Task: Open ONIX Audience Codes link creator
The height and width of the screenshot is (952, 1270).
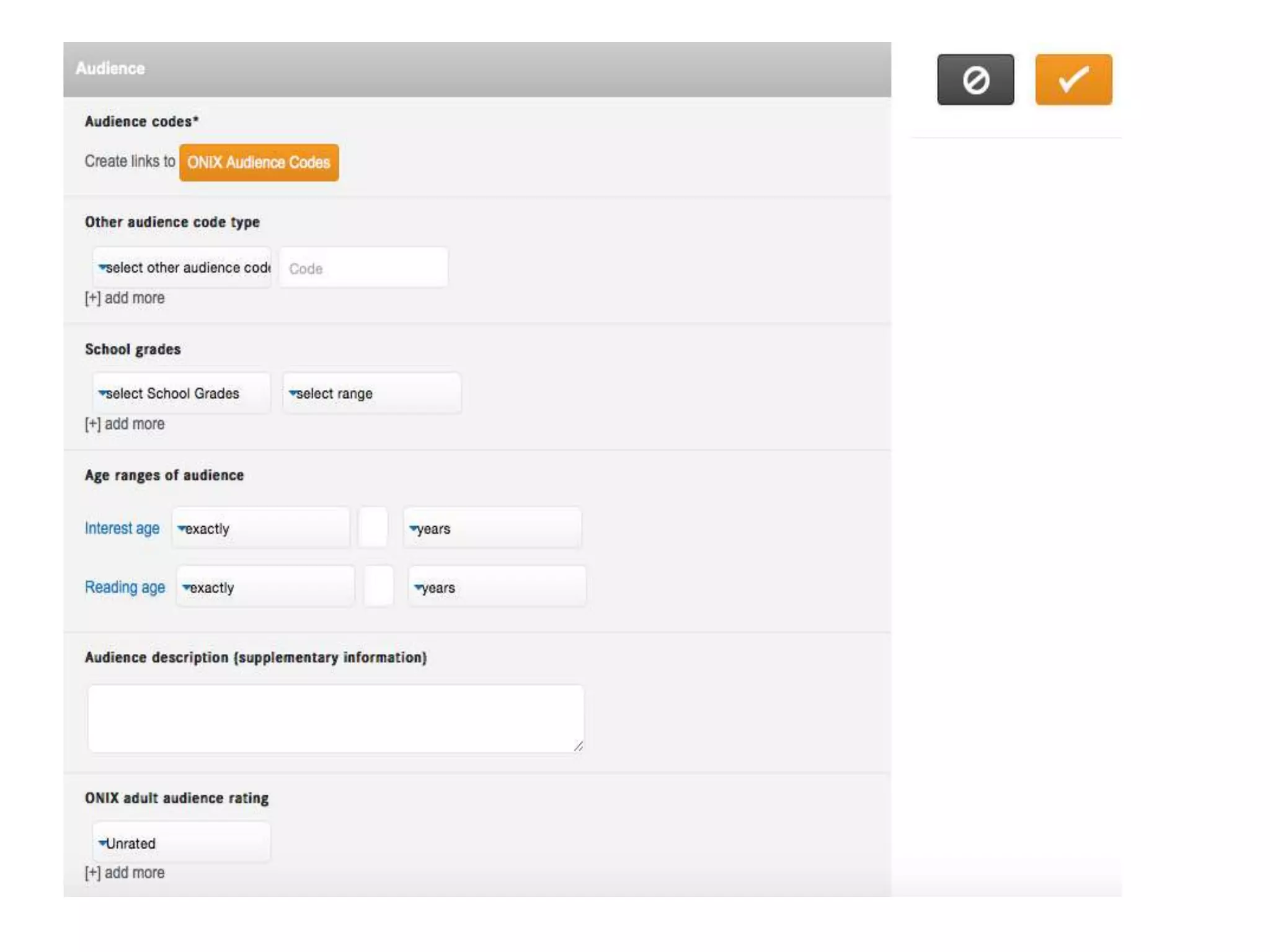Action: (259, 162)
